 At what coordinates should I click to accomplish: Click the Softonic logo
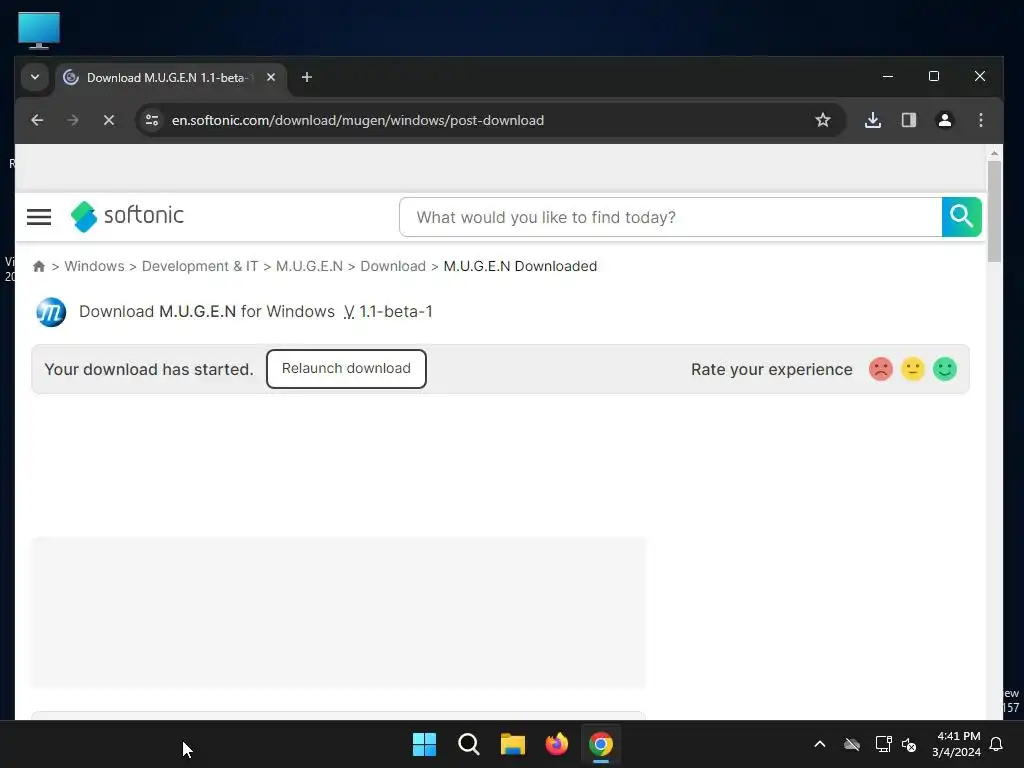point(127,216)
